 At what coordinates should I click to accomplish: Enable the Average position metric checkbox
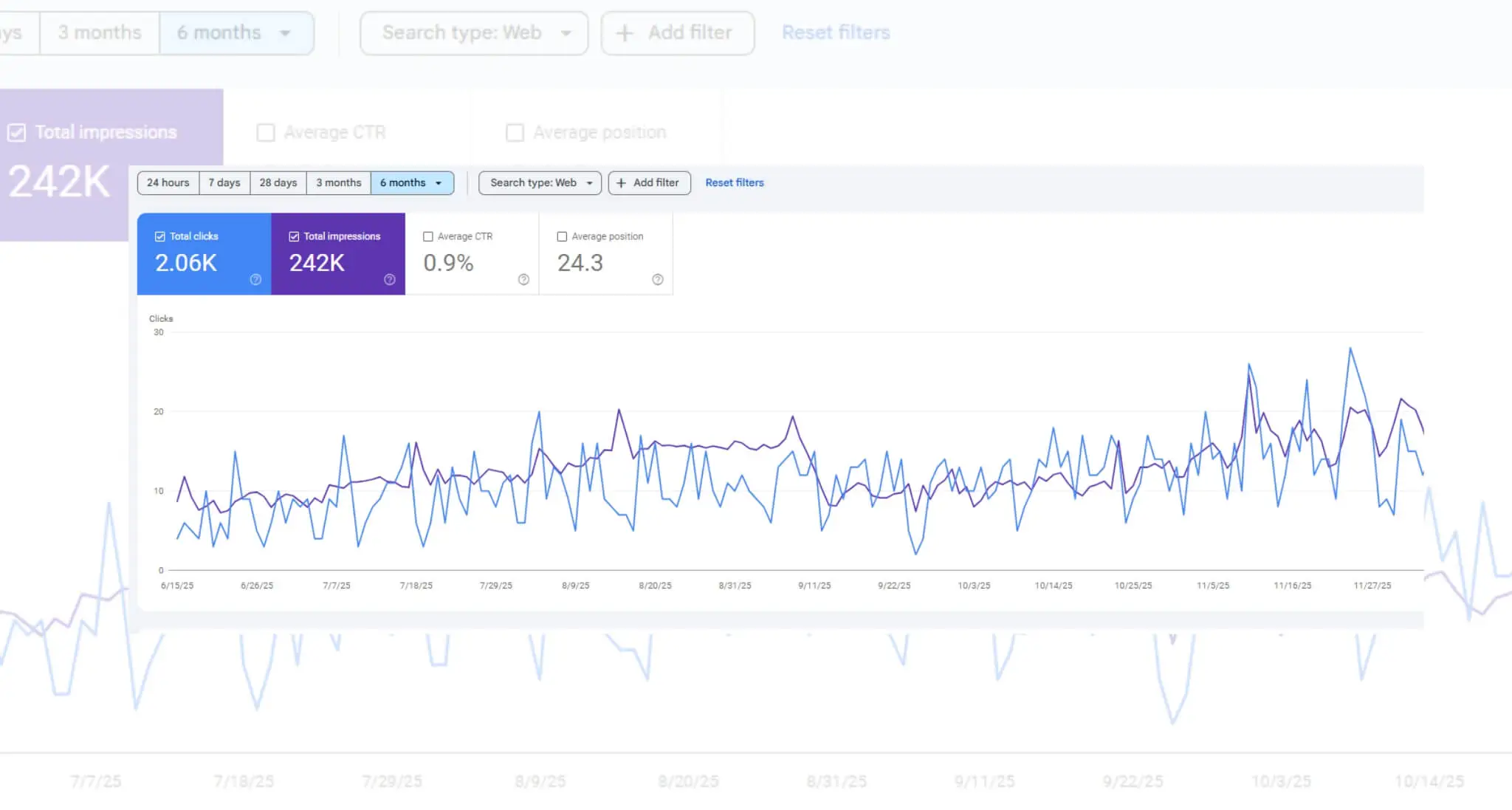click(562, 236)
